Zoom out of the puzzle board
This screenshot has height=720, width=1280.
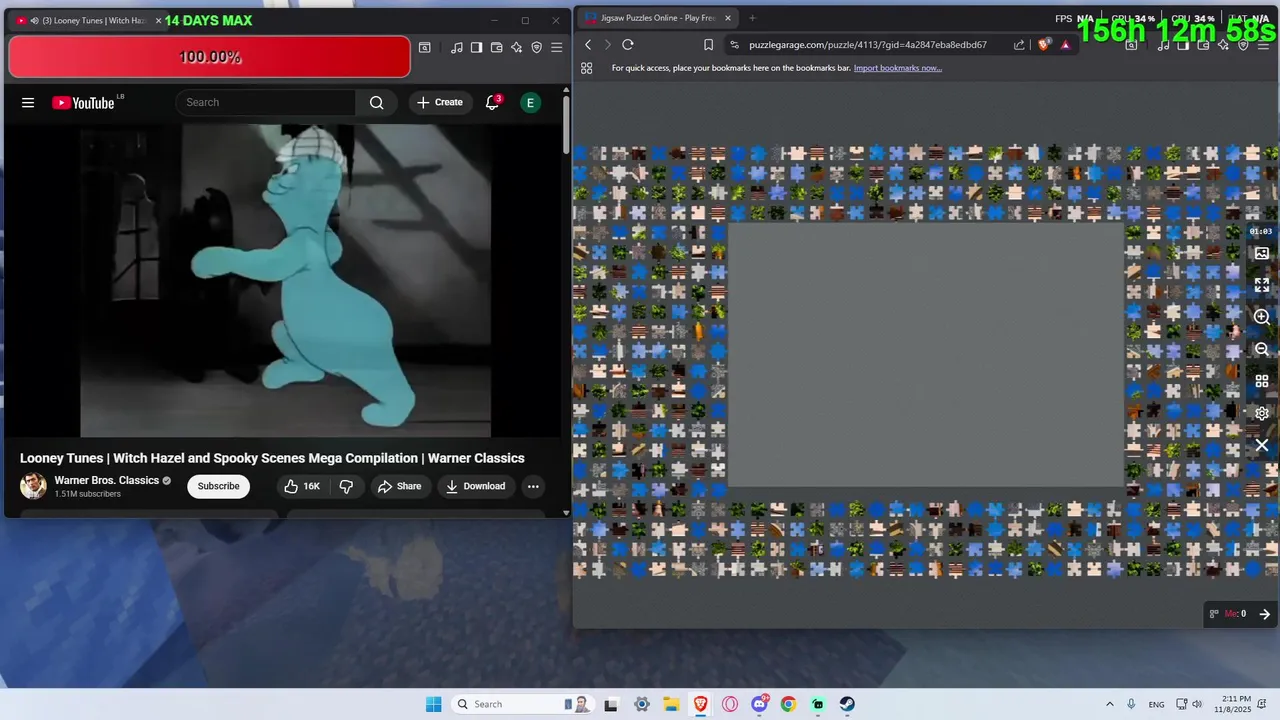click(1262, 349)
